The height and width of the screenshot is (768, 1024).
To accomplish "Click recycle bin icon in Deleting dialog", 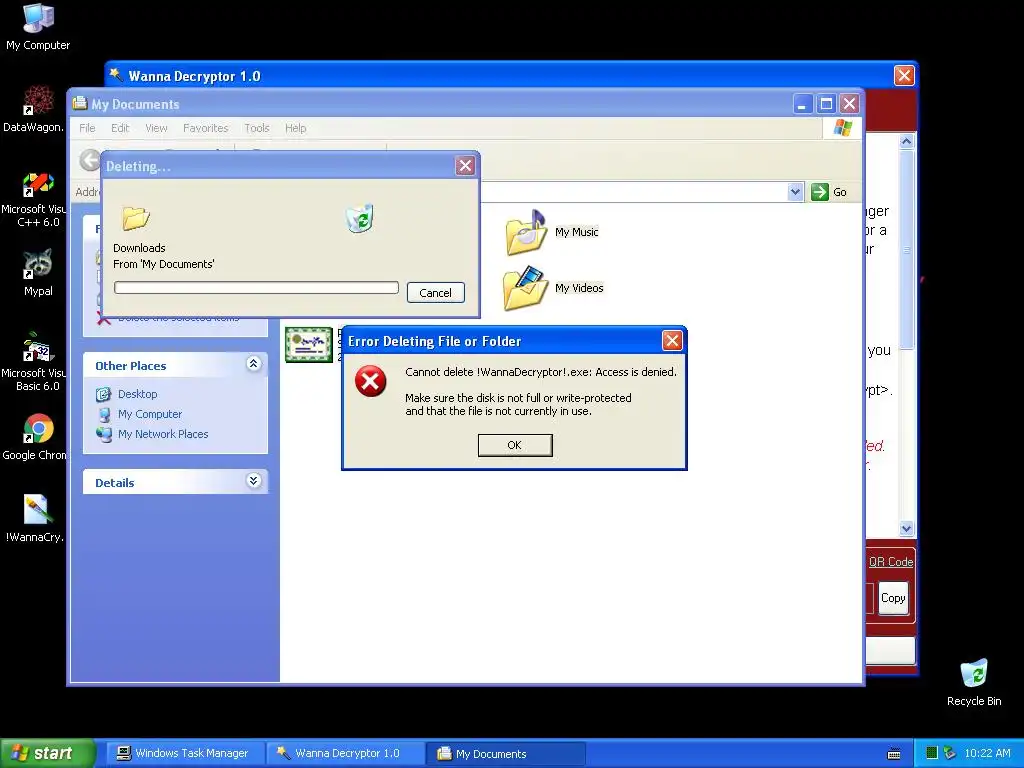I will [359, 218].
